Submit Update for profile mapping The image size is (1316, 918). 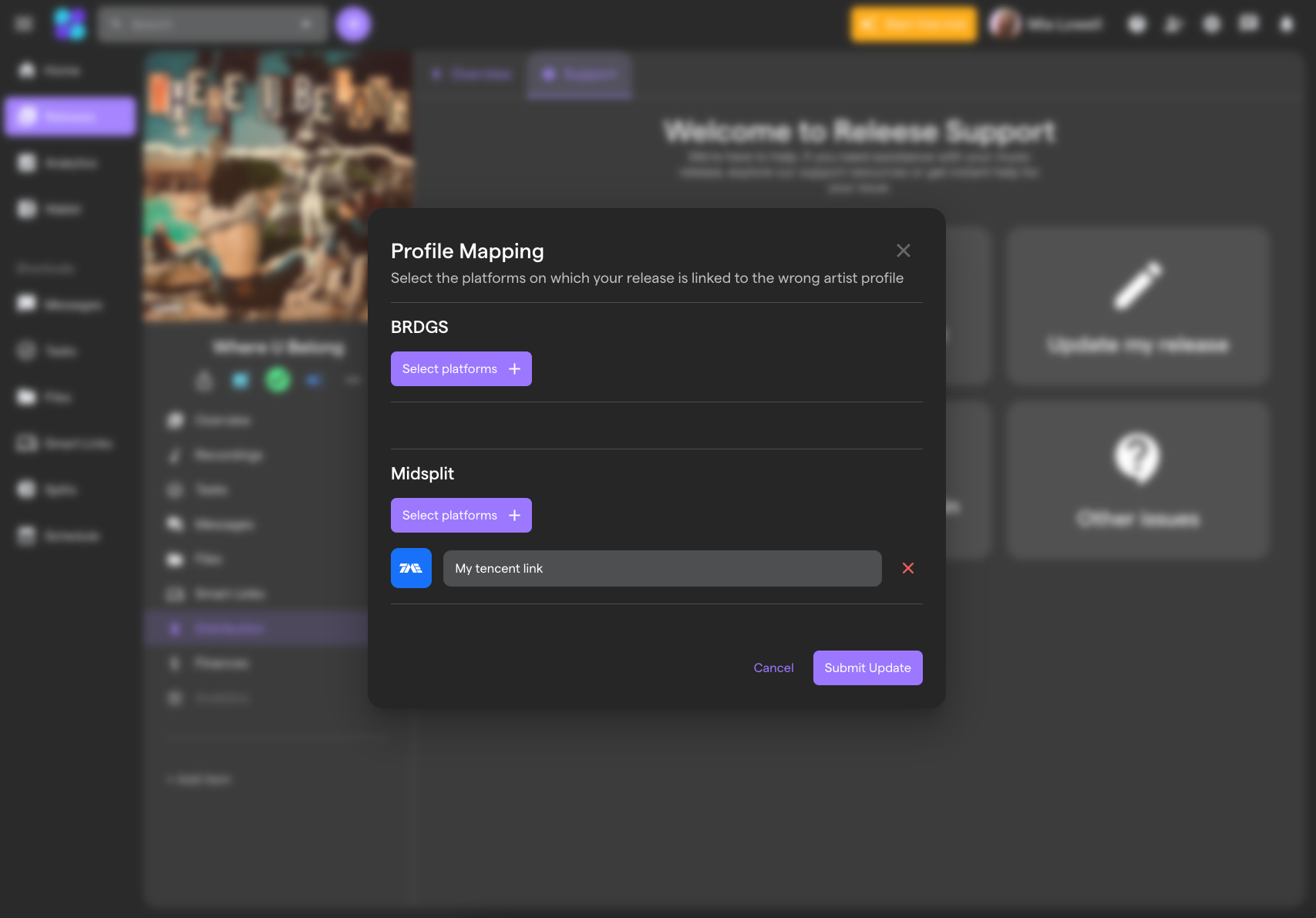(x=867, y=668)
